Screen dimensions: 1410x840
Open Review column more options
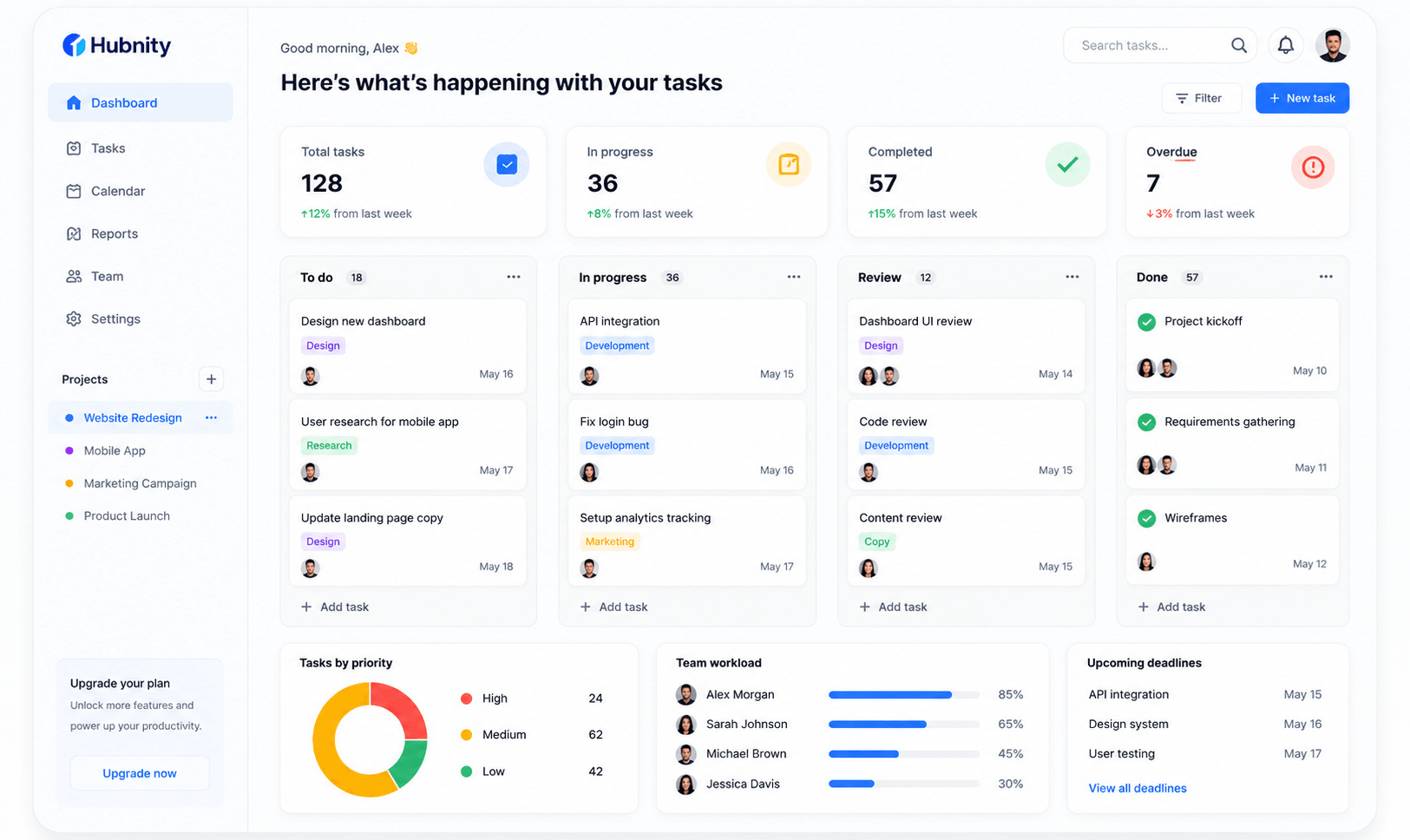[x=1072, y=277]
